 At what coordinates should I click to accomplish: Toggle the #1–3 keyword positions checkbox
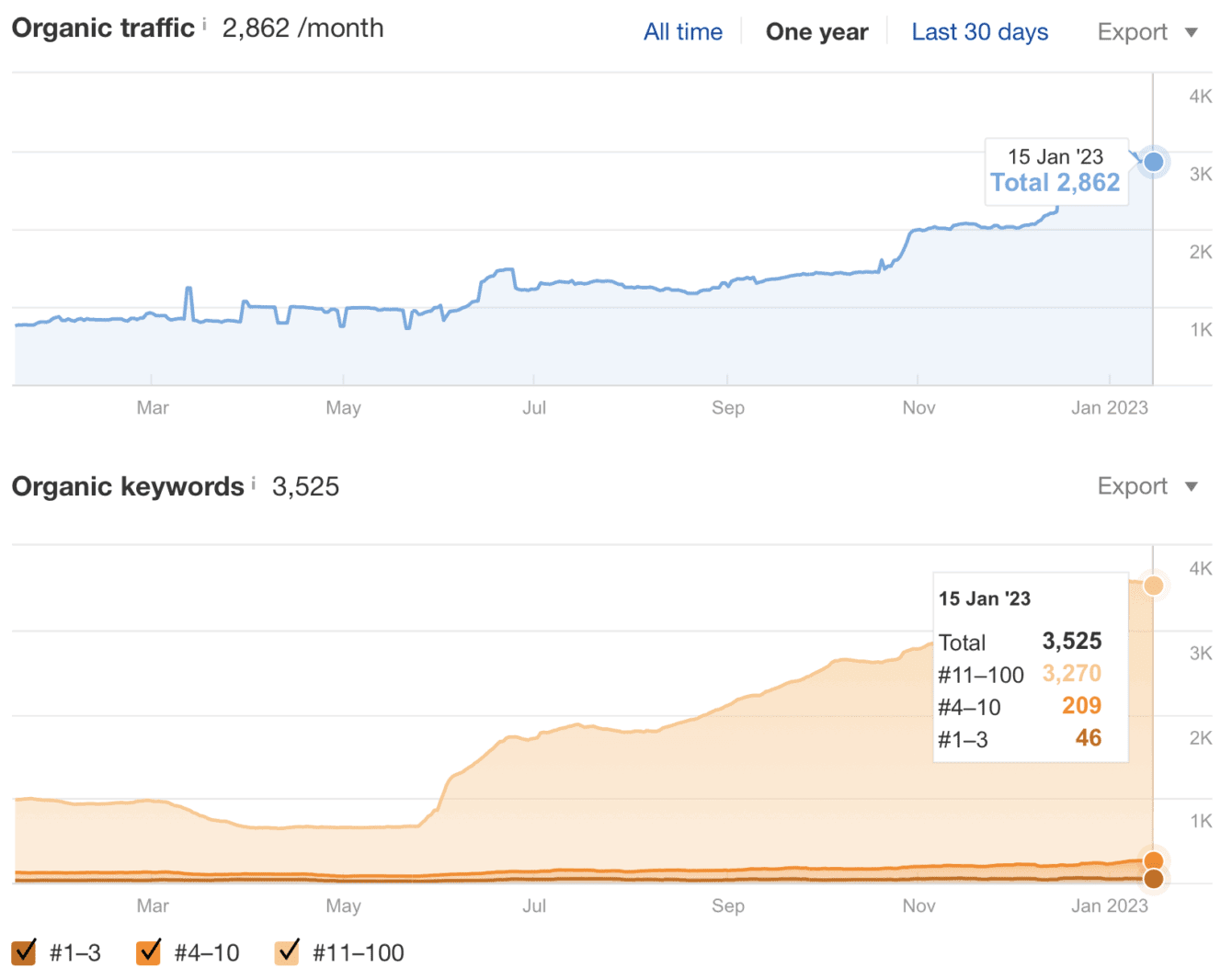tap(25, 952)
